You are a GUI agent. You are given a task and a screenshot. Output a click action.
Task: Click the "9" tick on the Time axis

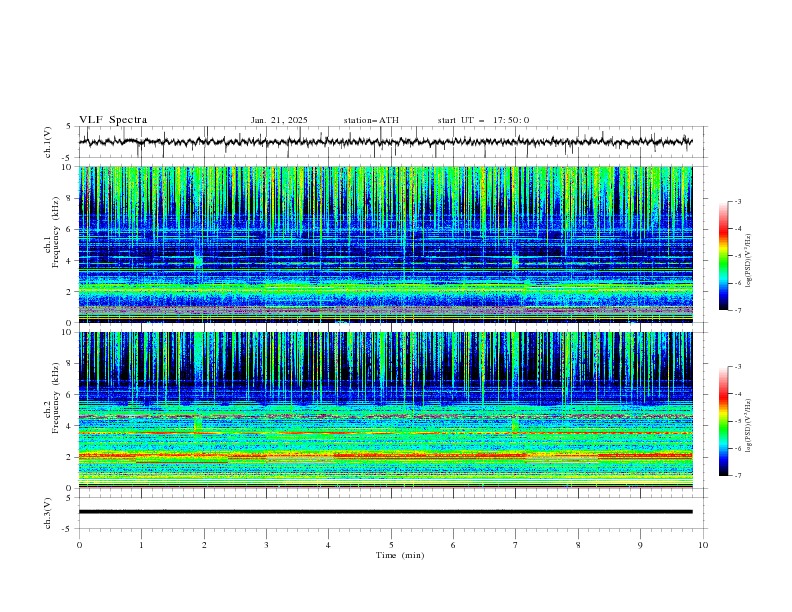[x=640, y=545]
